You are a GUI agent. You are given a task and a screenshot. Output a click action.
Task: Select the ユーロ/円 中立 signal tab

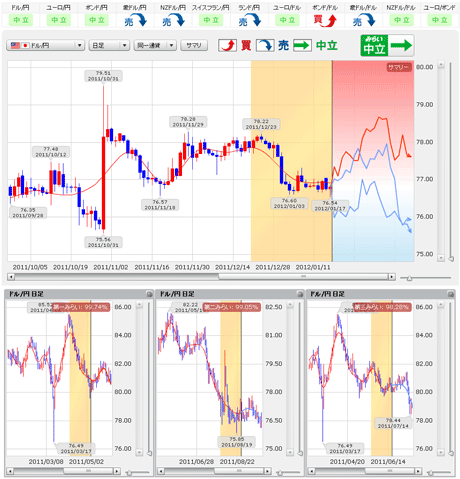tap(59, 20)
